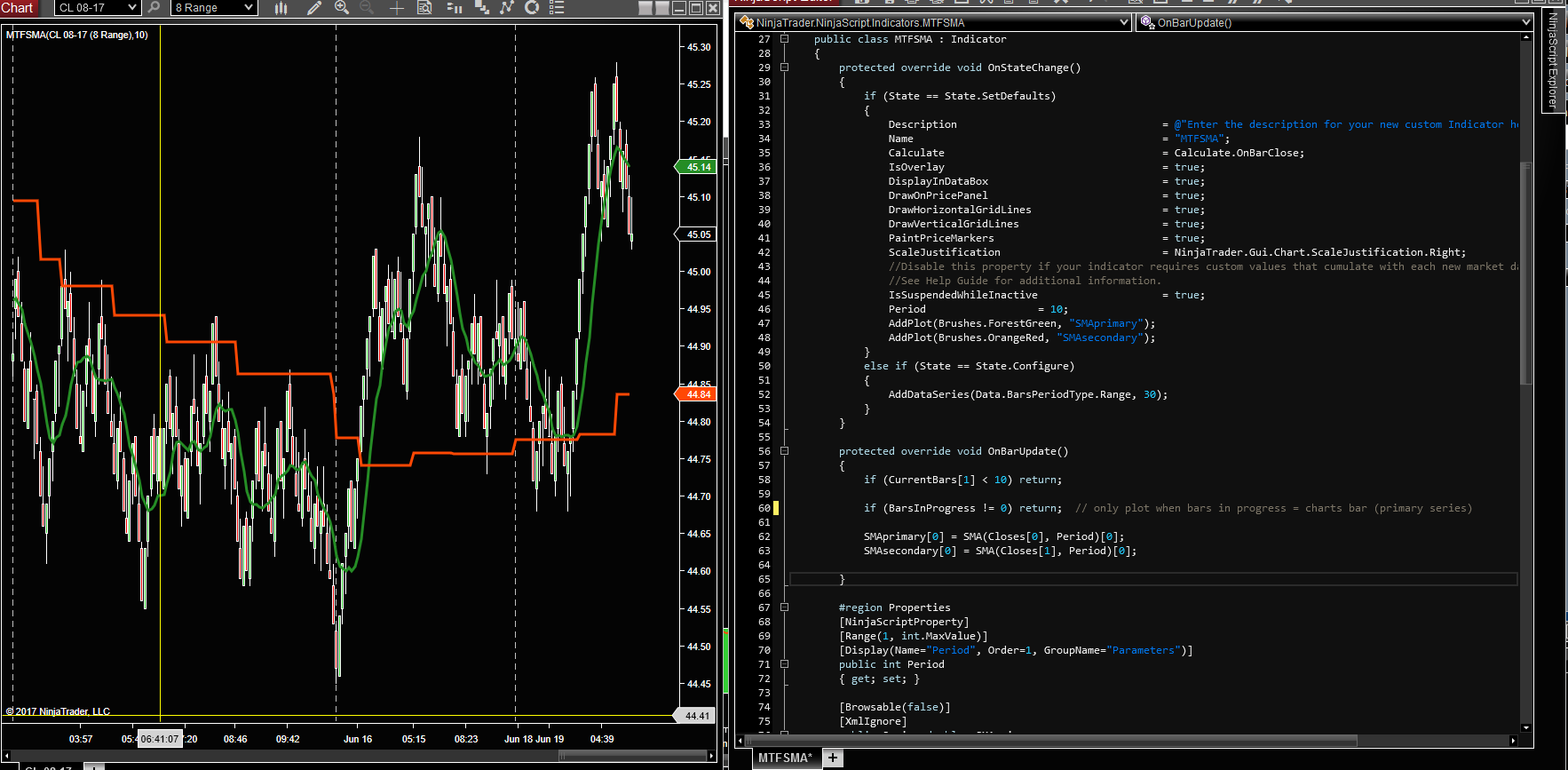Click the 06:41:07 time axis label

pyautogui.click(x=160, y=739)
